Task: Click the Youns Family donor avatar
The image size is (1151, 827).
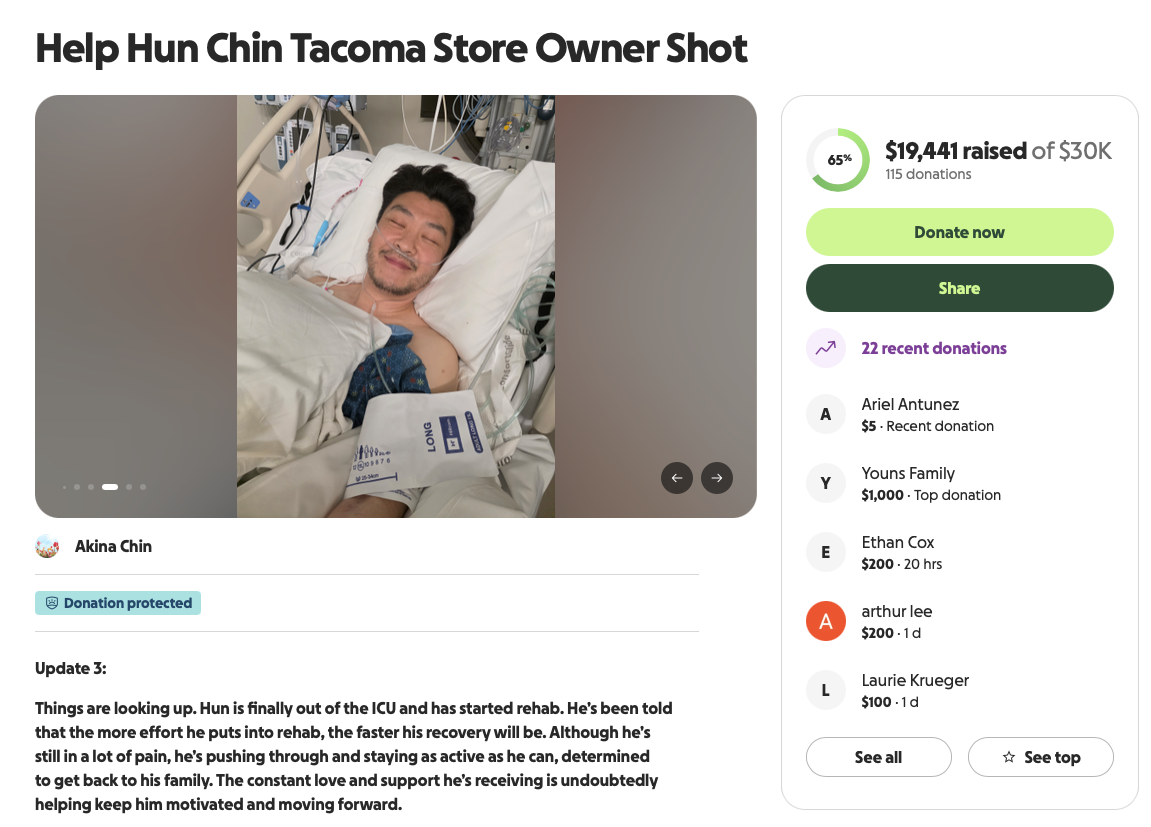Action: [x=826, y=483]
